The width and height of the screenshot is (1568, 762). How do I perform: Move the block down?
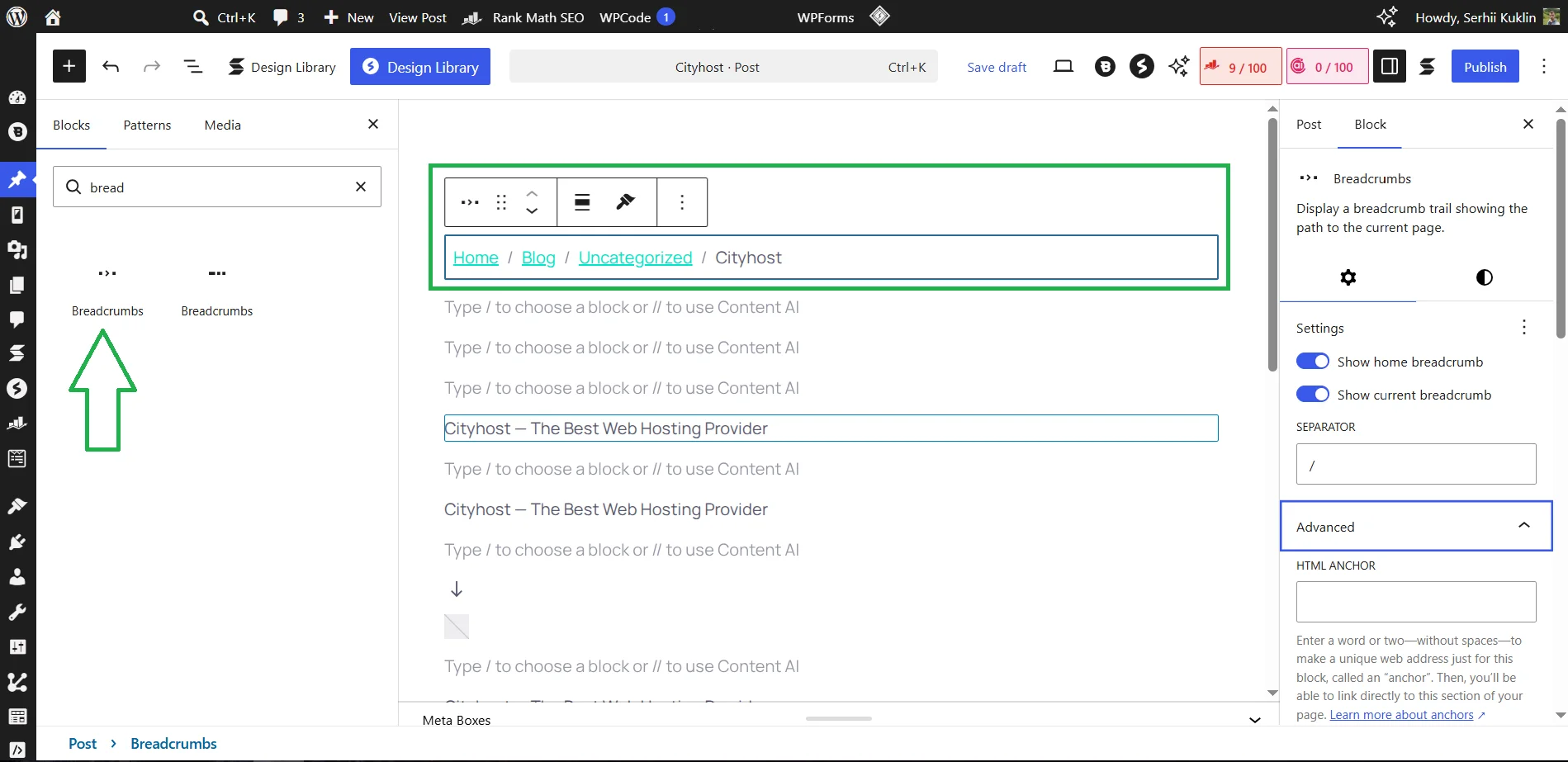tap(532, 211)
